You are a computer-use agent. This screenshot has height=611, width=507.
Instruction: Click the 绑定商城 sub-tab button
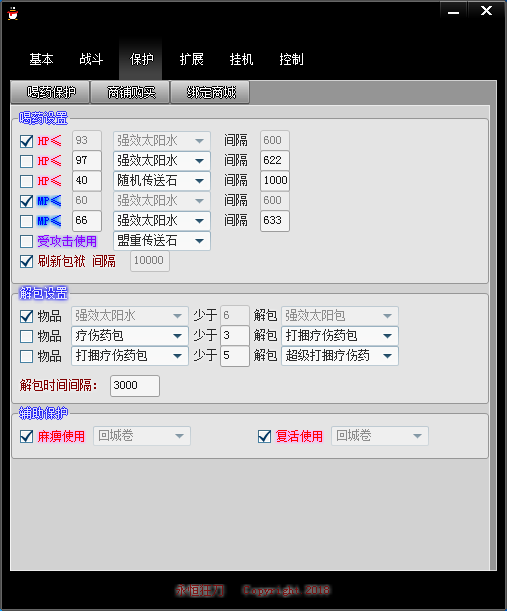coord(210,92)
